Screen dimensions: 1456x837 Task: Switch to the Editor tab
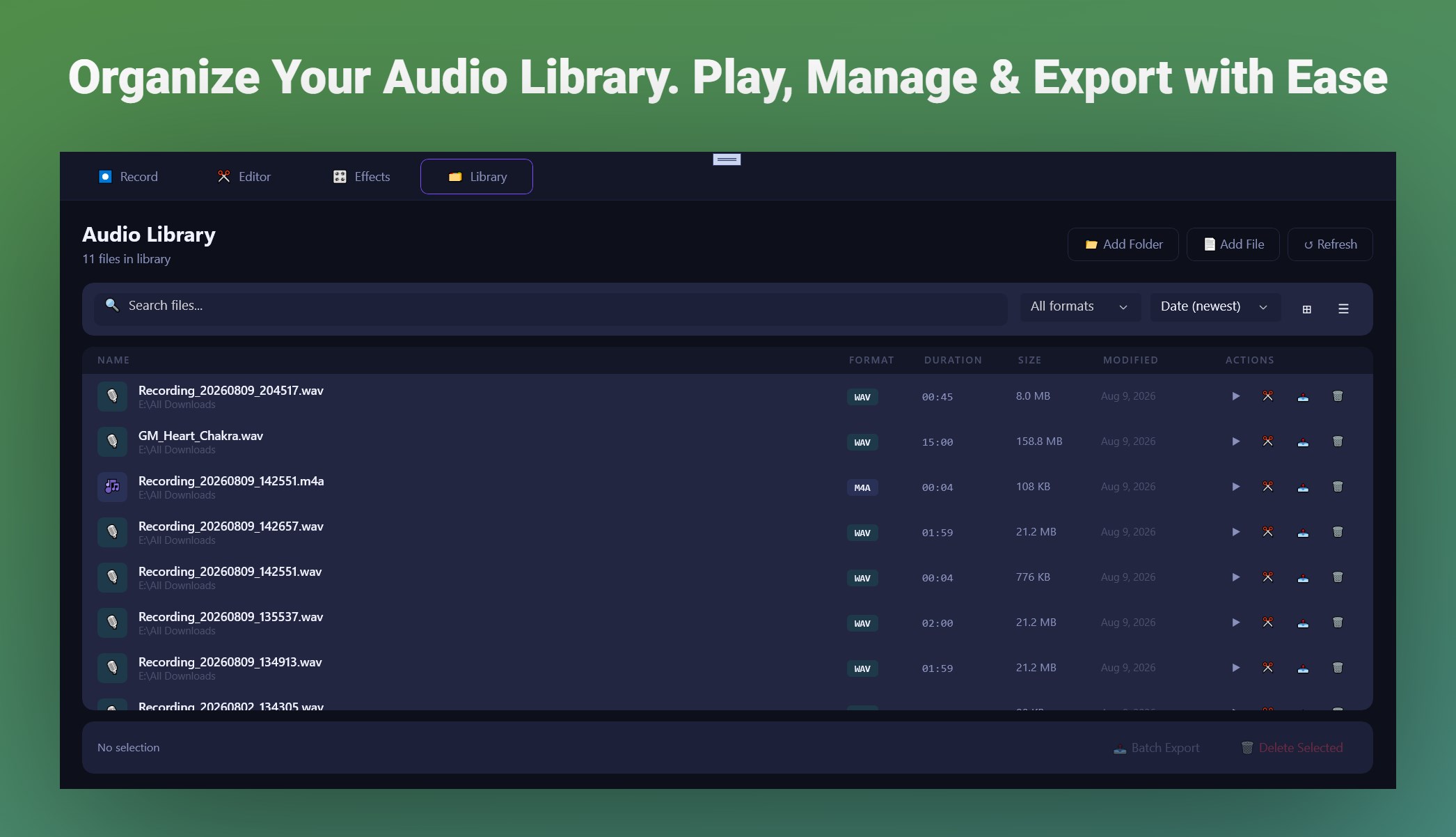tap(244, 177)
